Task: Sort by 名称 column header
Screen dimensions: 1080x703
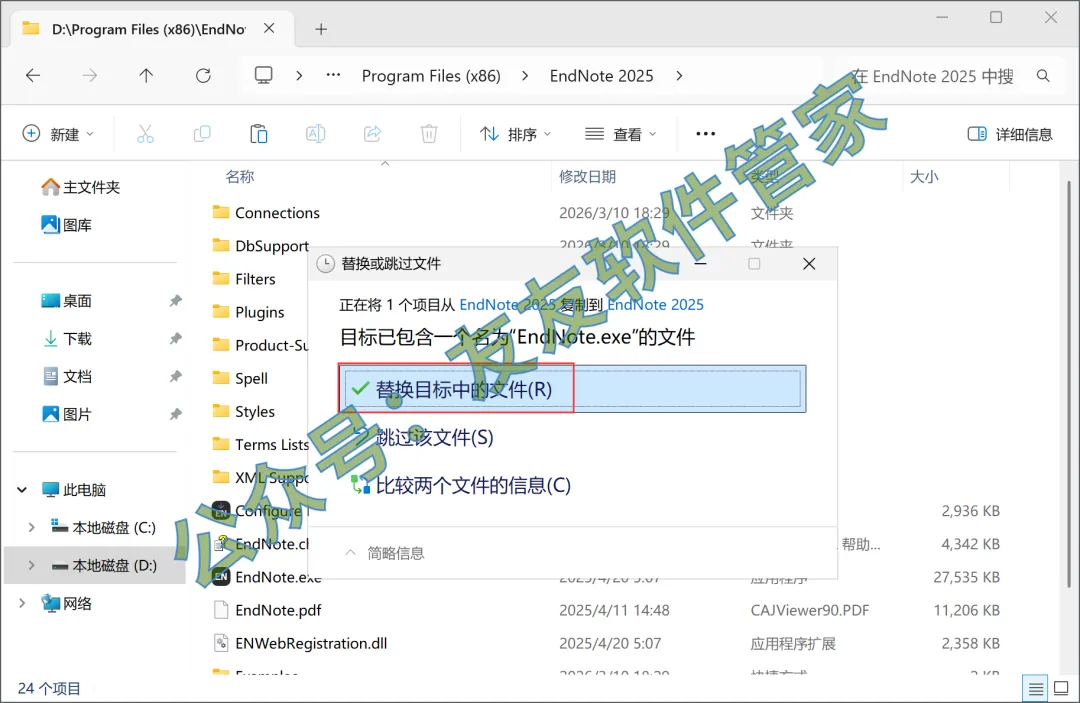Action: click(x=240, y=177)
